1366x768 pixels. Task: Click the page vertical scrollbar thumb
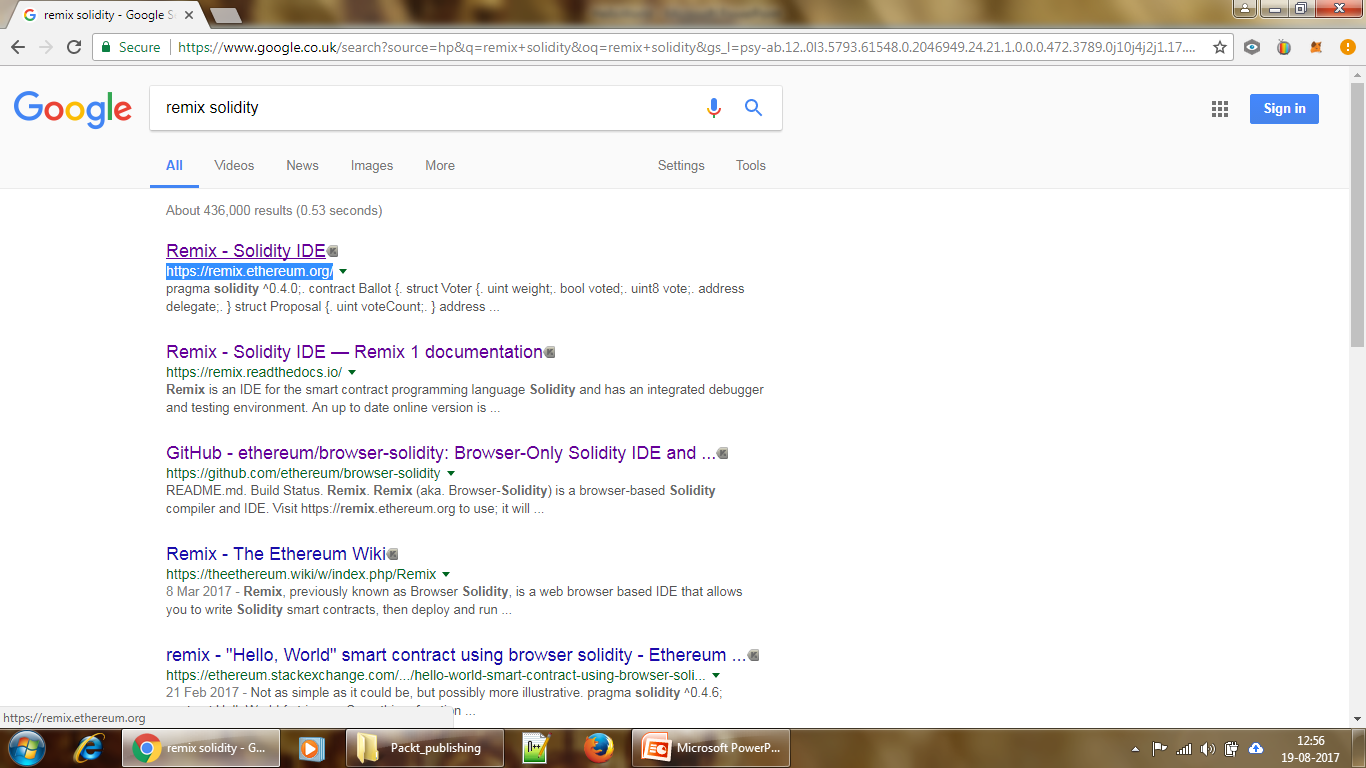coord(1357,213)
